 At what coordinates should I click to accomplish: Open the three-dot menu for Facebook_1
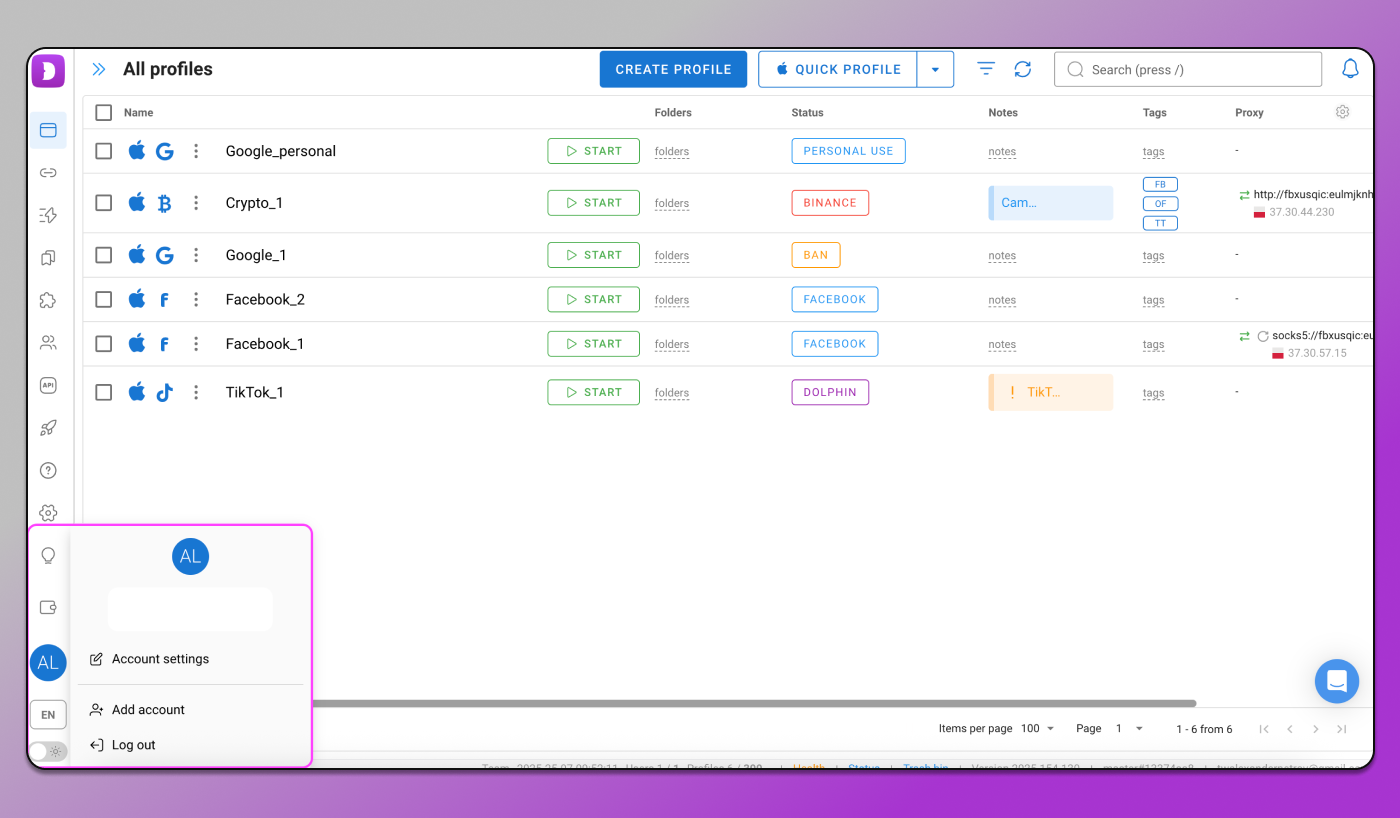196,344
